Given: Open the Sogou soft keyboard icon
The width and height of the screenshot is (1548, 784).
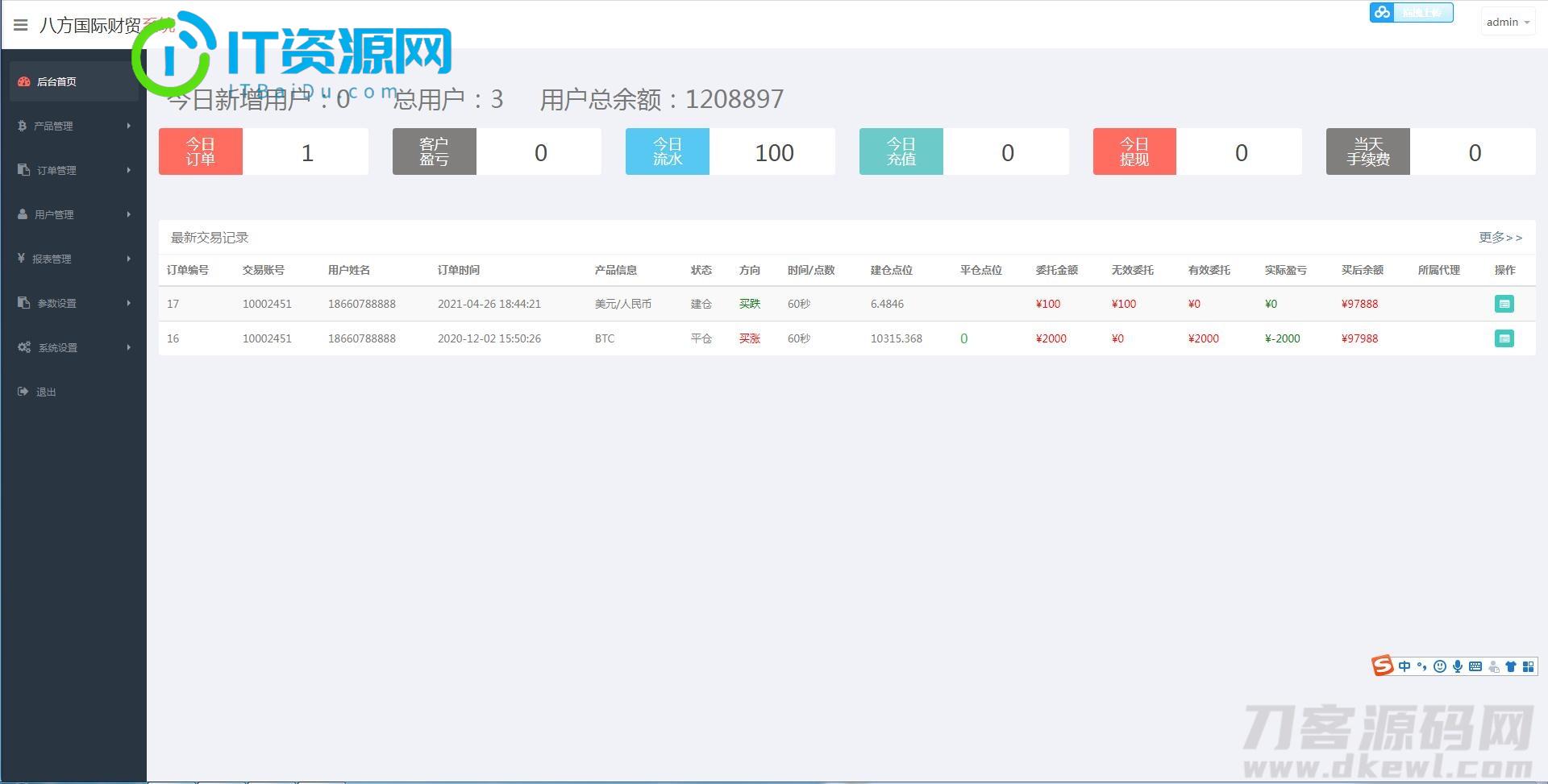Looking at the screenshot, I should [x=1475, y=666].
